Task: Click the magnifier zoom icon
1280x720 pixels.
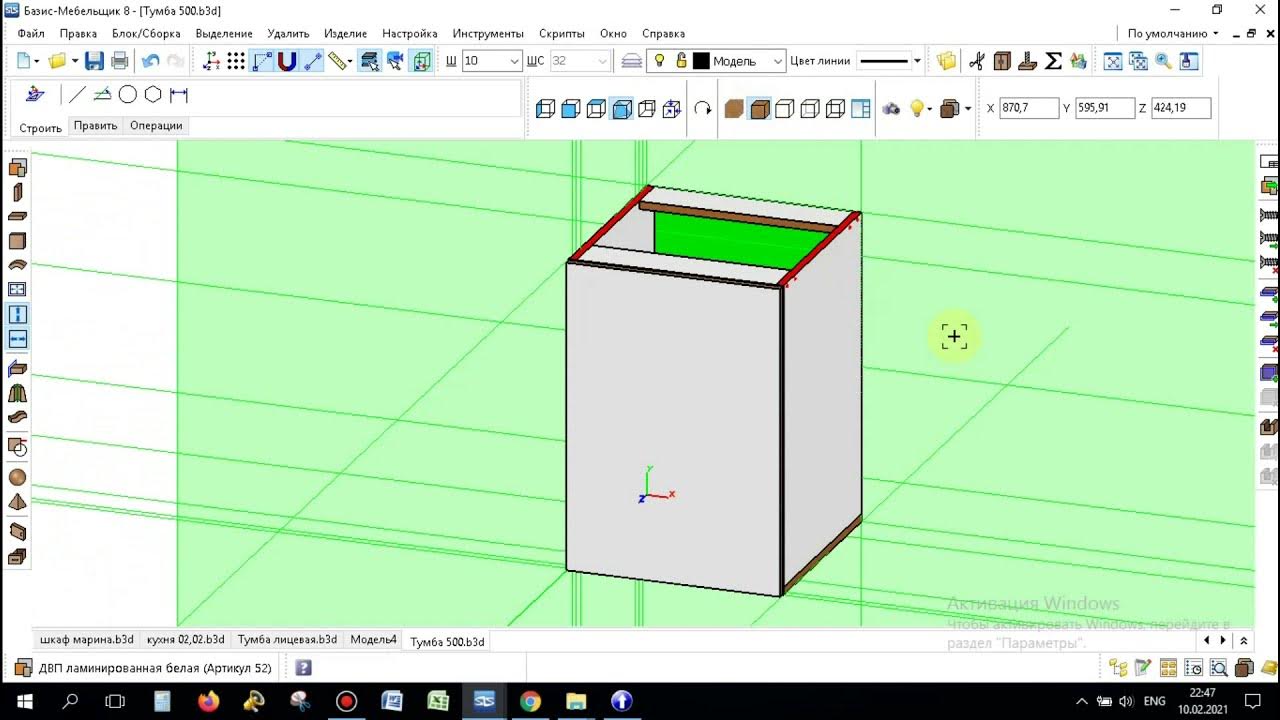Action: pos(1163,61)
